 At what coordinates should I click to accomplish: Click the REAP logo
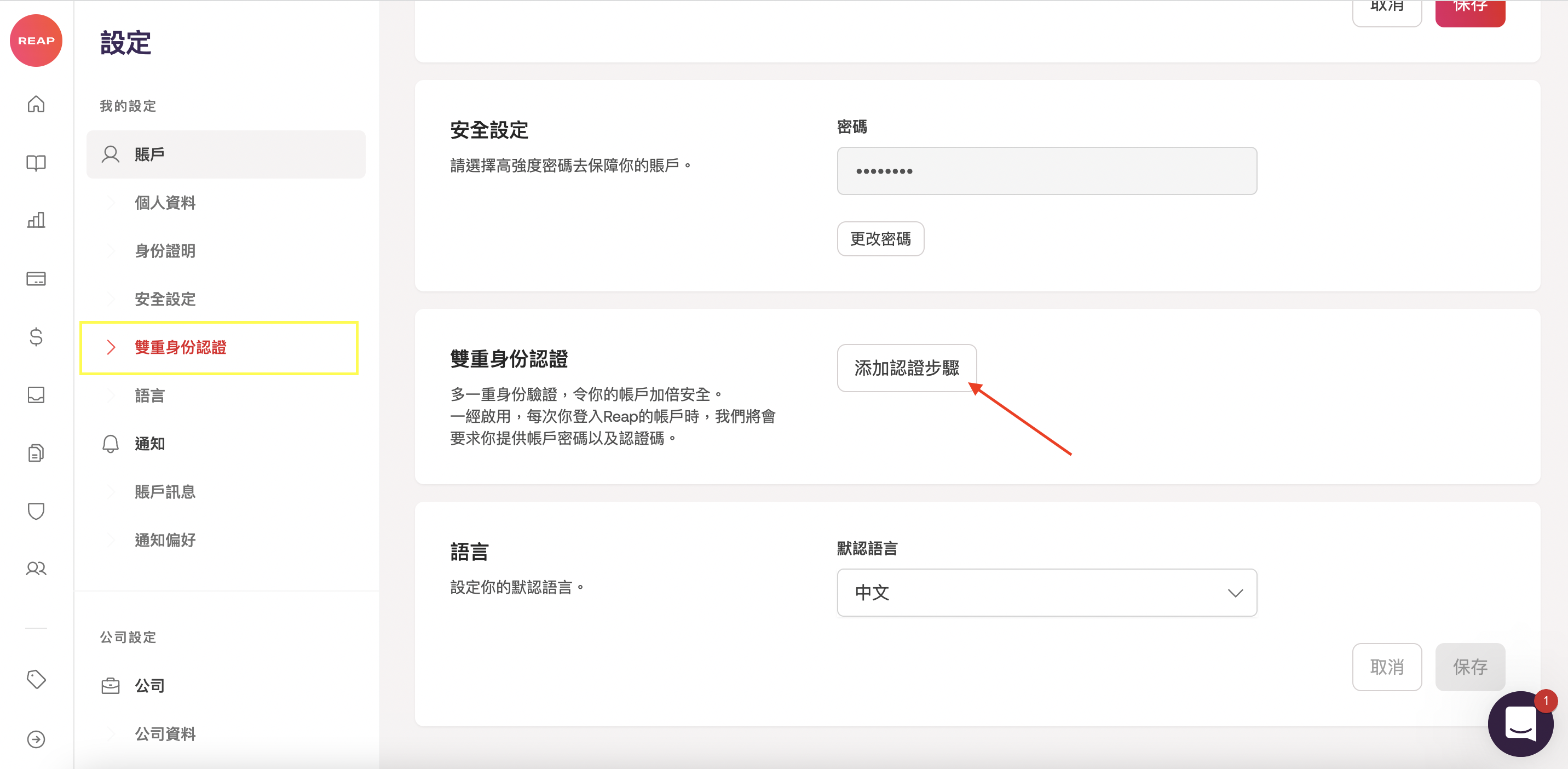(x=36, y=40)
